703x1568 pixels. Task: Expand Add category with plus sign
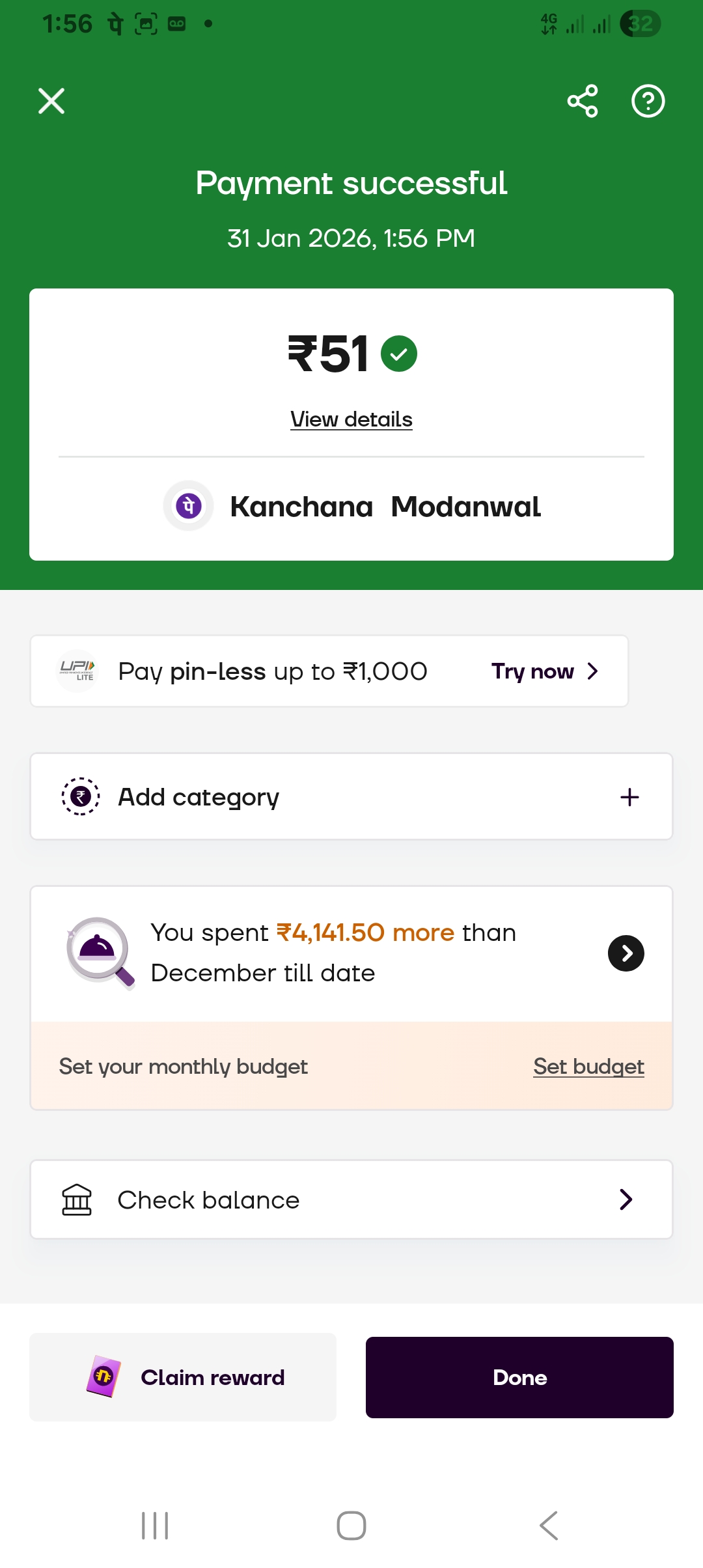pos(629,797)
